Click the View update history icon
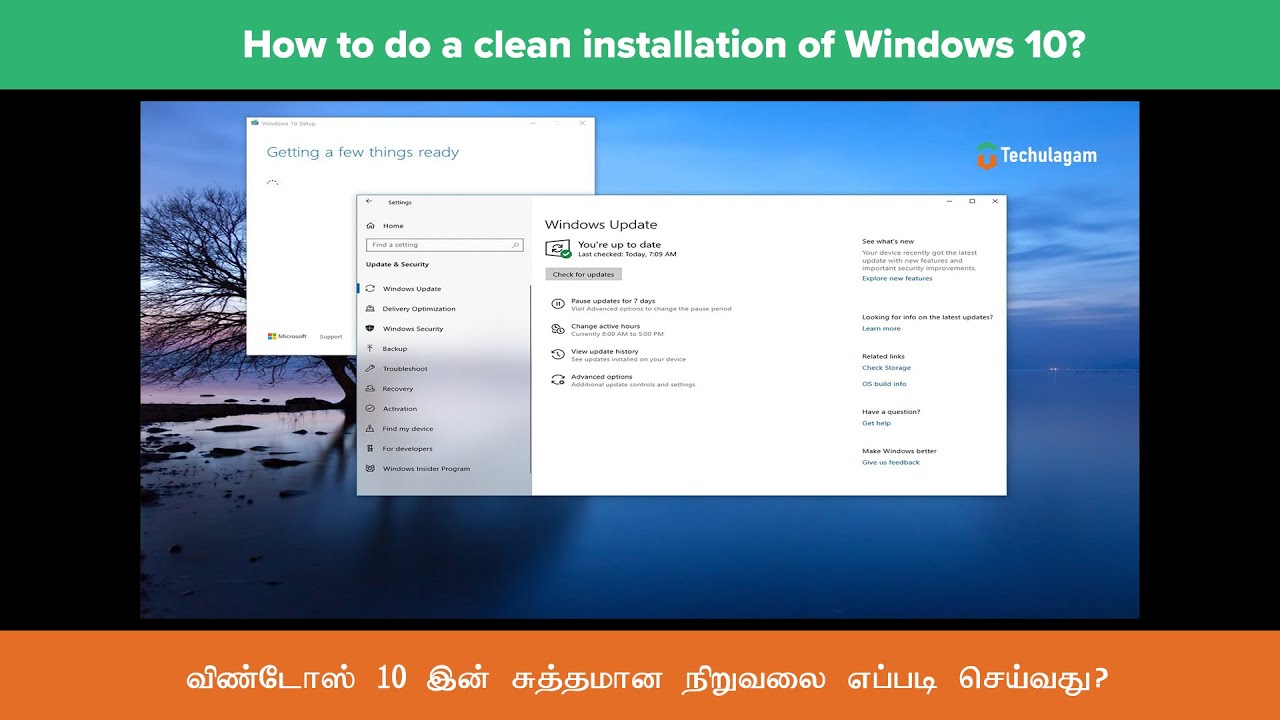Image resolution: width=1280 pixels, height=720 pixels. (558, 354)
